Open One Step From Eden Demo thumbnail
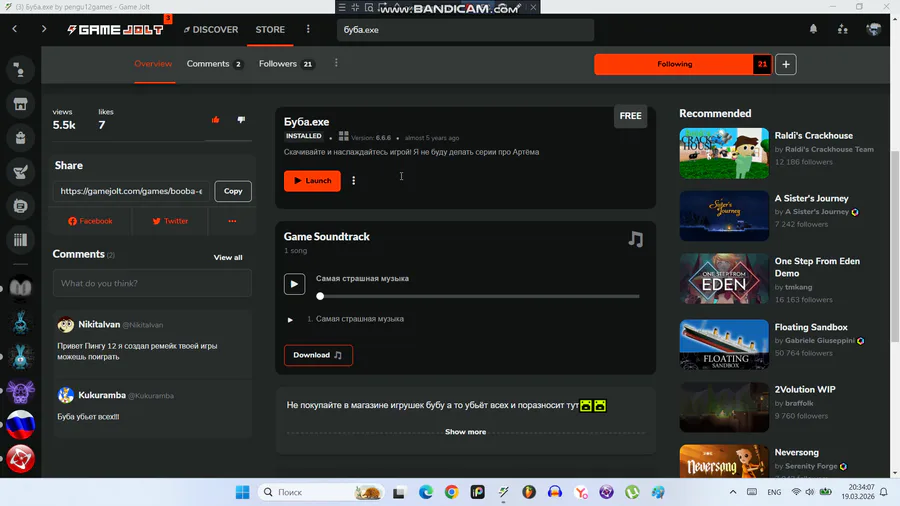900x506 pixels. [x=724, y=279]
